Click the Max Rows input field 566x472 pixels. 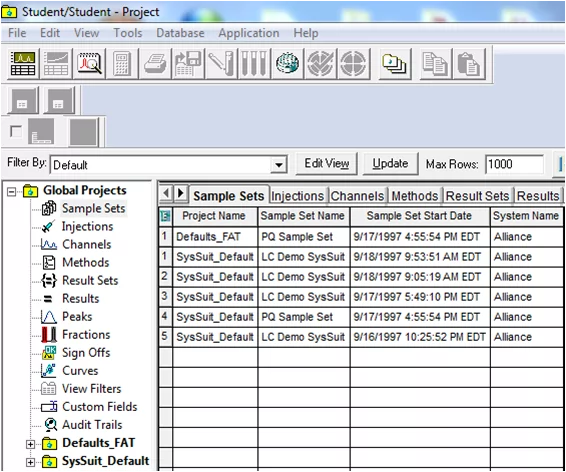(x=514, y=165)
